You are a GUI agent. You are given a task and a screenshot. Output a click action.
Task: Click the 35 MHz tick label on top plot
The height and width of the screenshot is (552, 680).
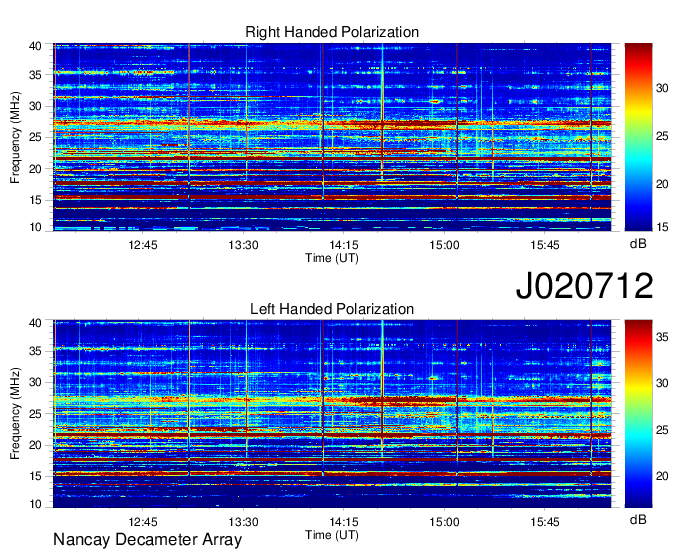pyautogui.click(x=35, y=75)
